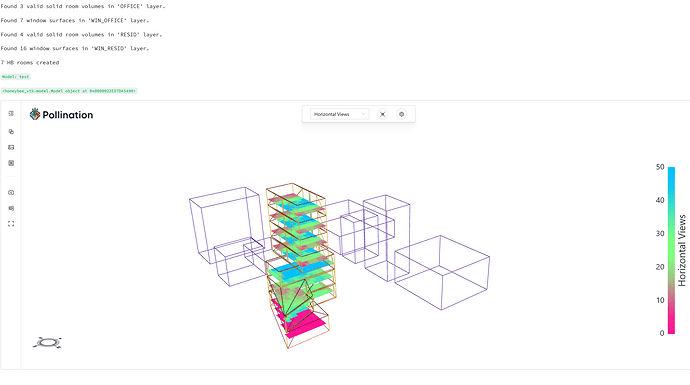
Task: Select the large purple wireframe box on right
Action: (x=442, y=273)
